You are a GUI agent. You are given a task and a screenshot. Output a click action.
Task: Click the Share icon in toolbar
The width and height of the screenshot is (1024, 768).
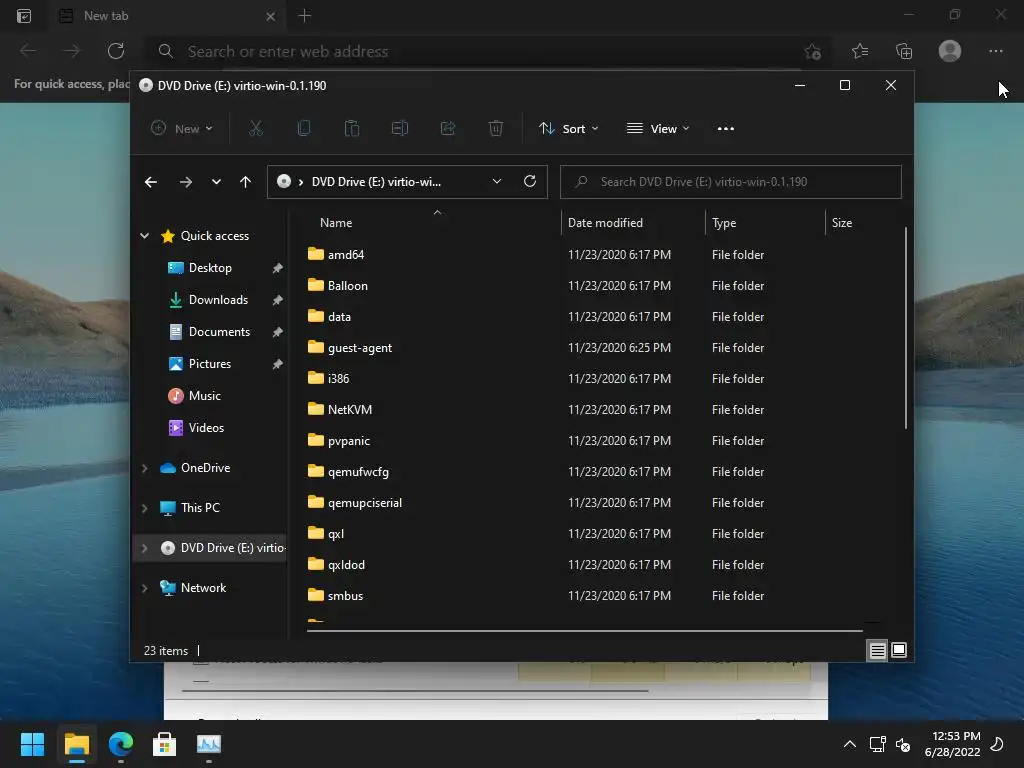(448, 129)
